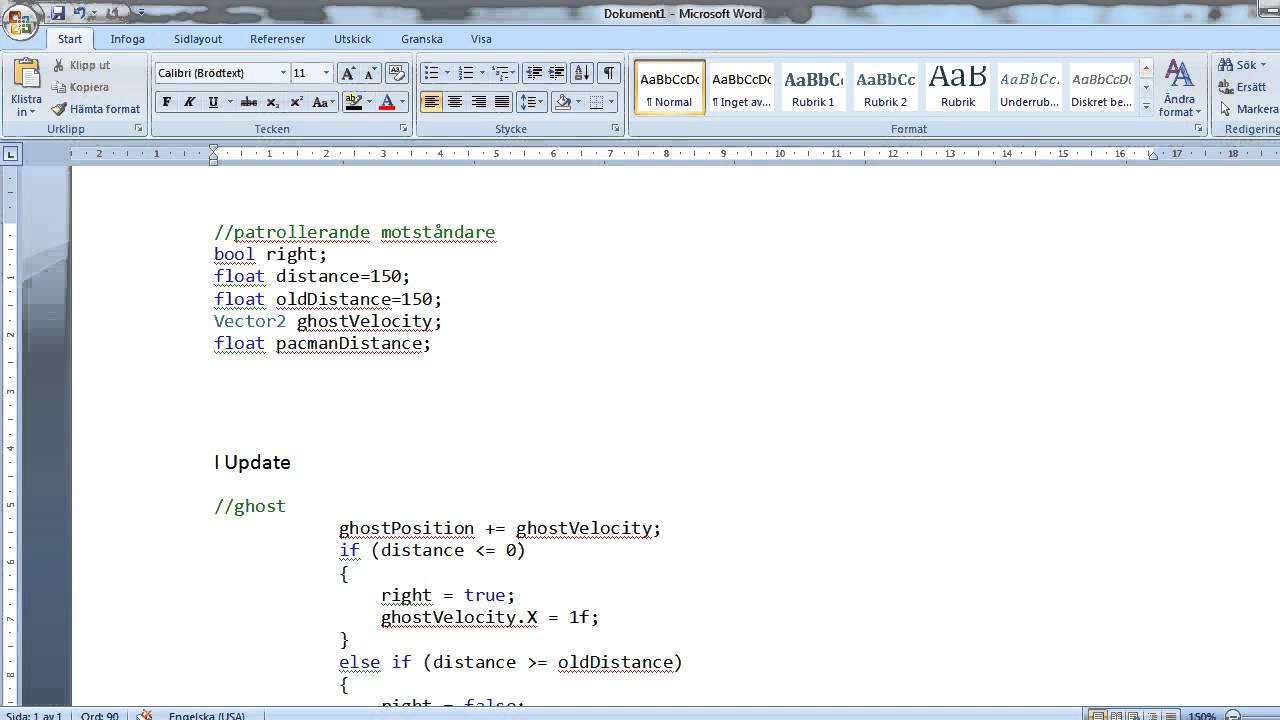Open font color dropdown arrow
The image size is (1280, 720).
tap(403, 102)
